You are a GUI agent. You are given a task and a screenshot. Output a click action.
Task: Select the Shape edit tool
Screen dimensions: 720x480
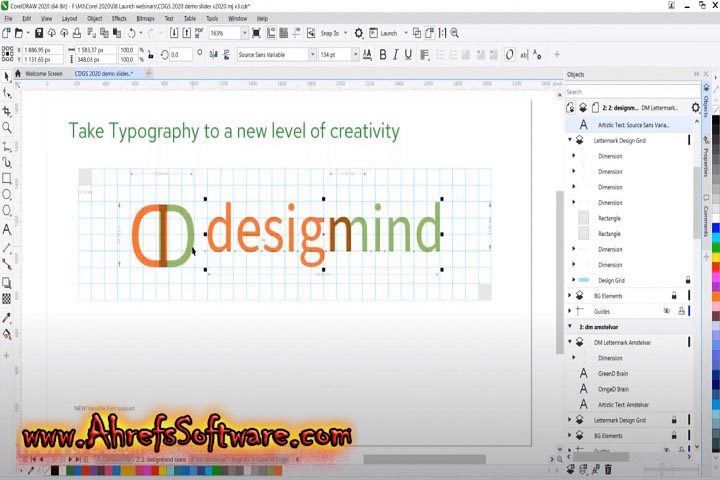pos(7,93)
